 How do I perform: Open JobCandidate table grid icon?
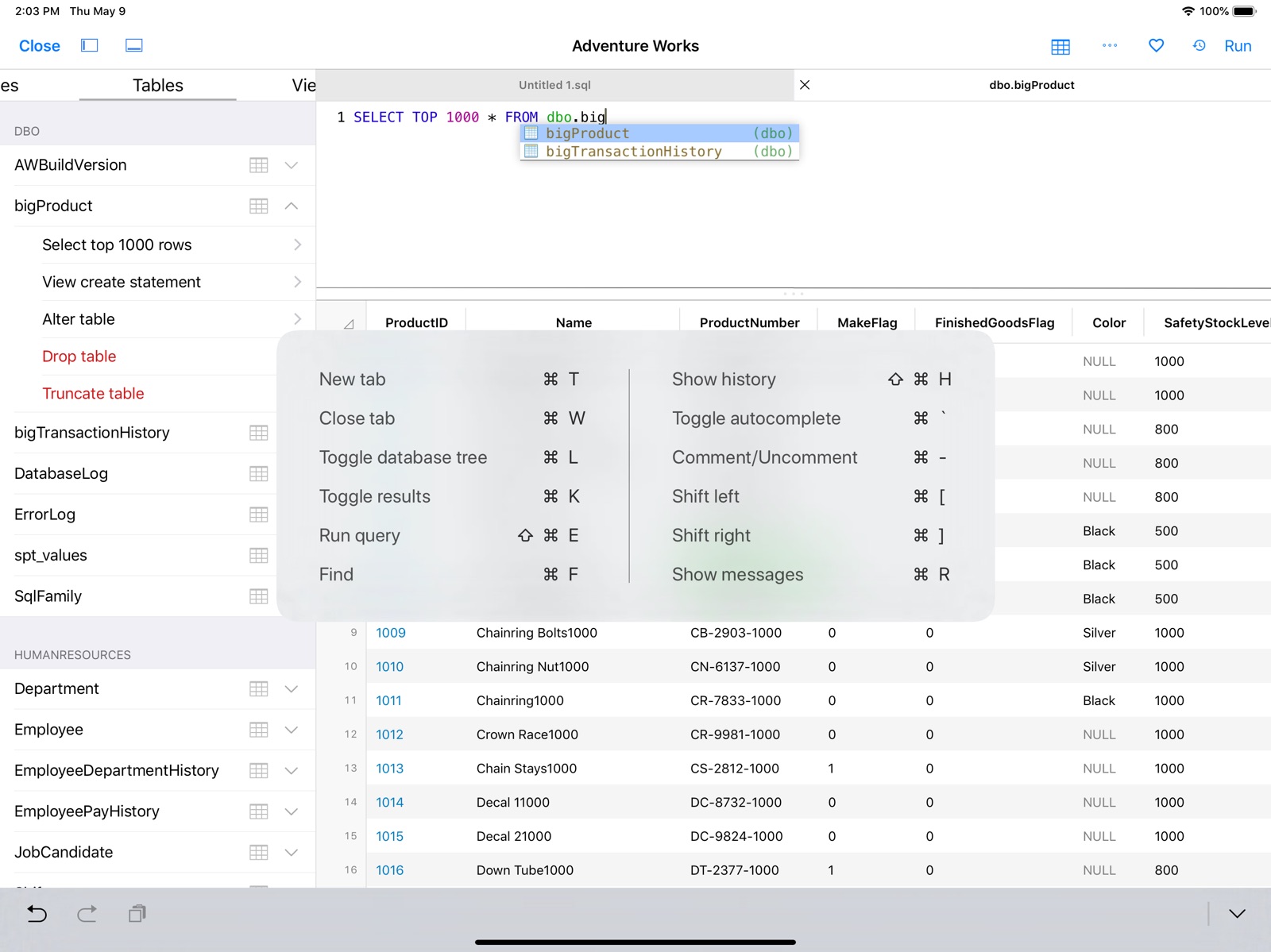(259, 853)
